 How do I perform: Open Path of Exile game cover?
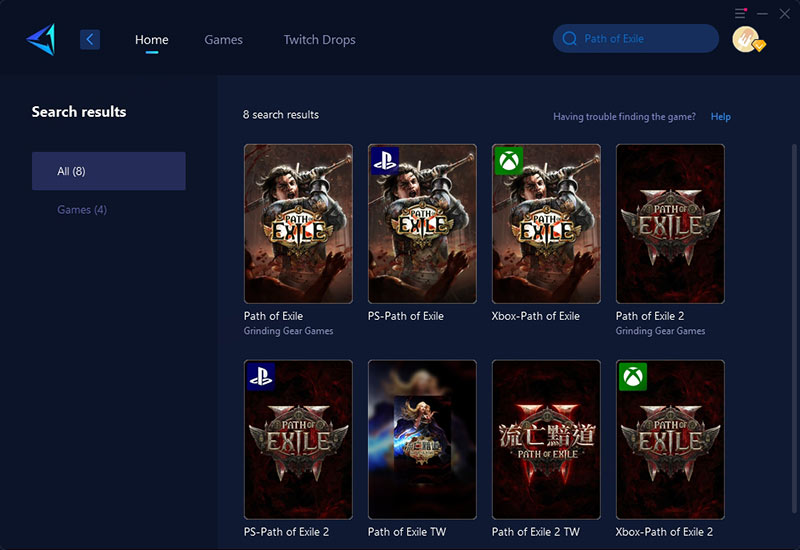tap(298, 223)
